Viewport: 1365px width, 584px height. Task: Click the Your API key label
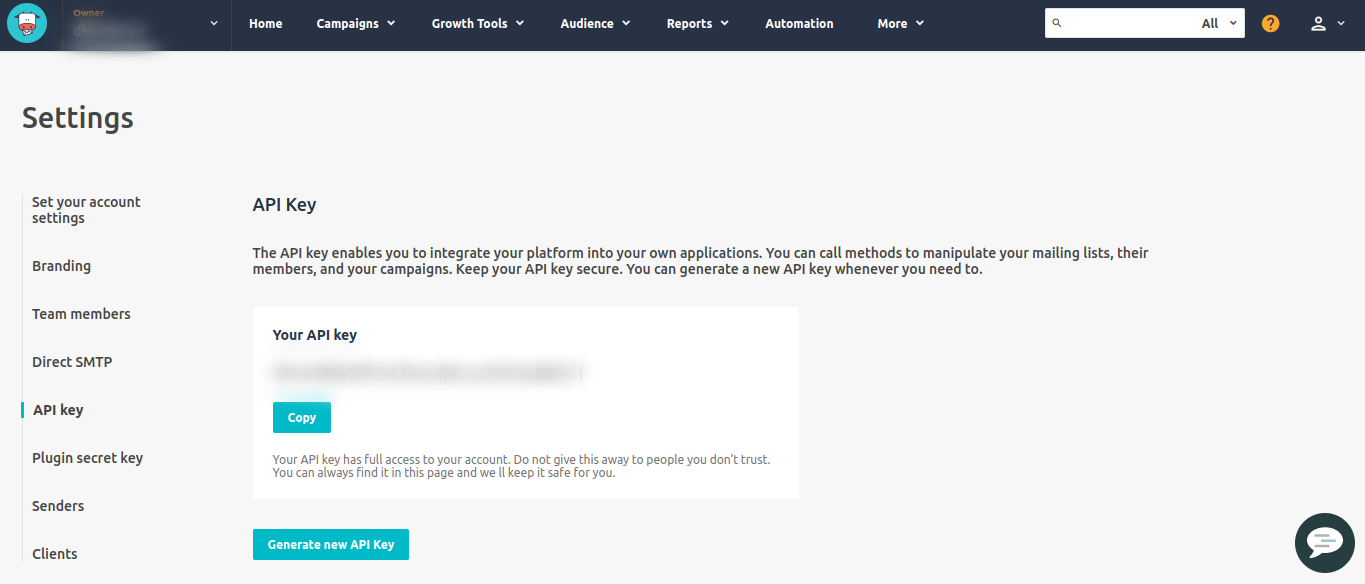[315, 335]
